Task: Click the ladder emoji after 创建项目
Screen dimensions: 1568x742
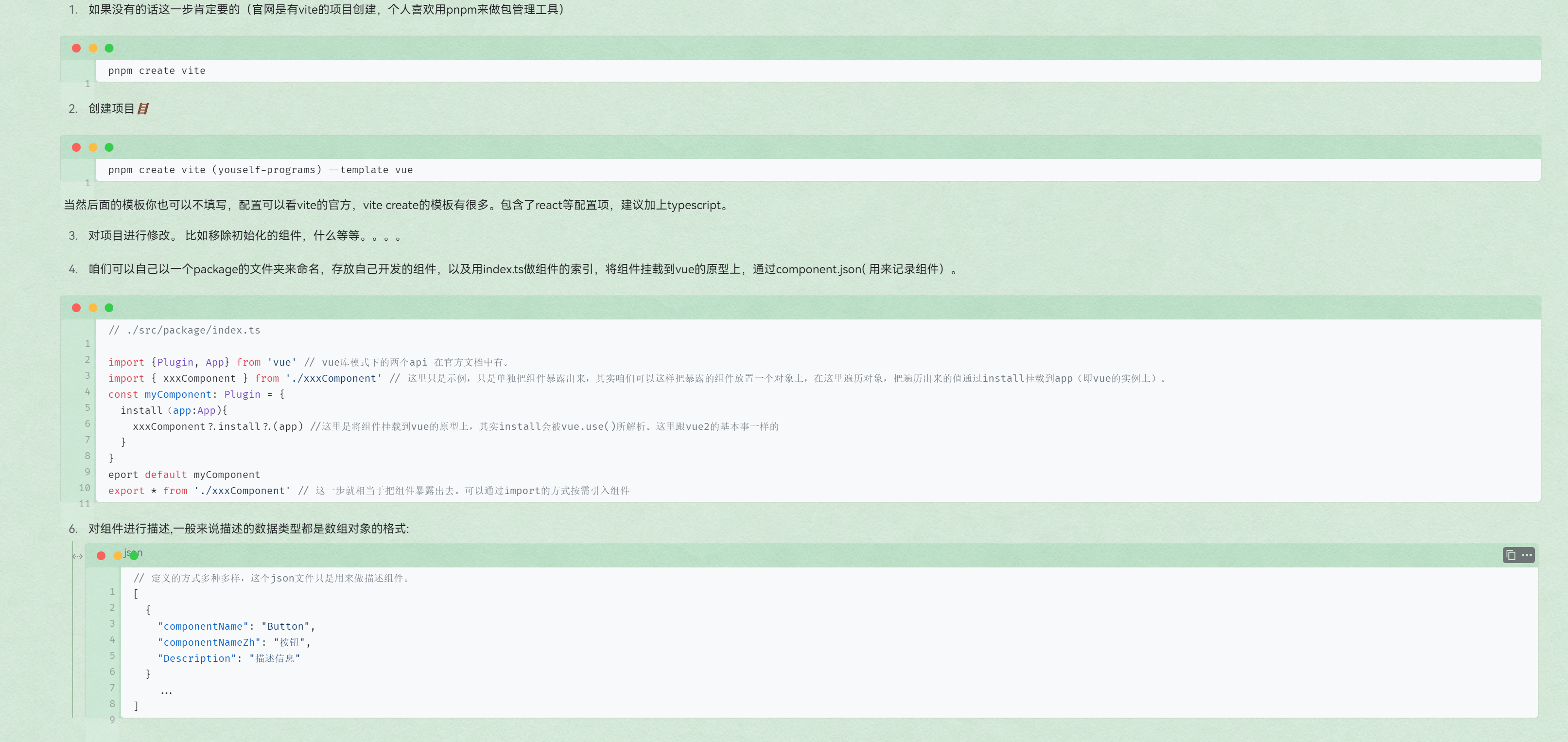Action: 143,109
